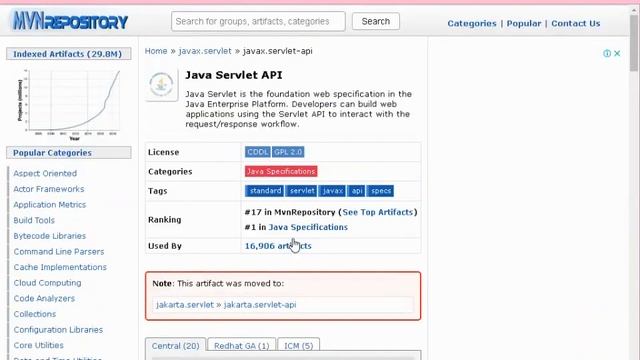Click the Java Servlet API artifact icon
The width and height of the screenshot is (640, 360).
pyautogui.click(x=162, y=84)
